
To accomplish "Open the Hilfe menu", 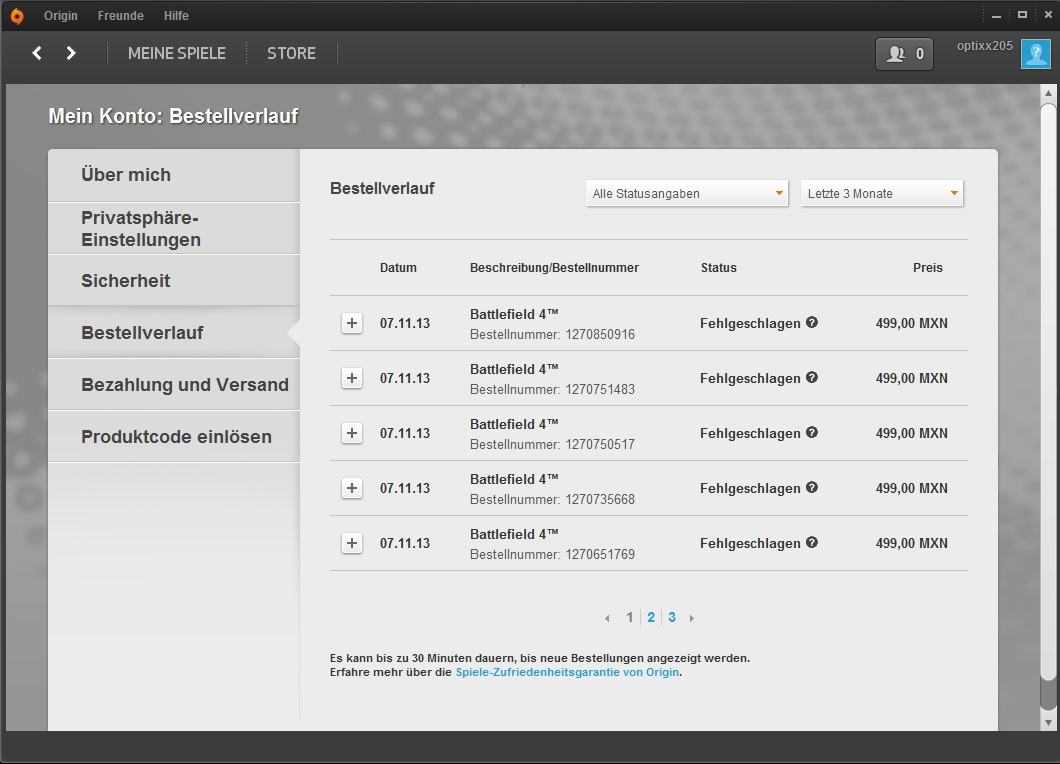I will click(x=176, y=16).
